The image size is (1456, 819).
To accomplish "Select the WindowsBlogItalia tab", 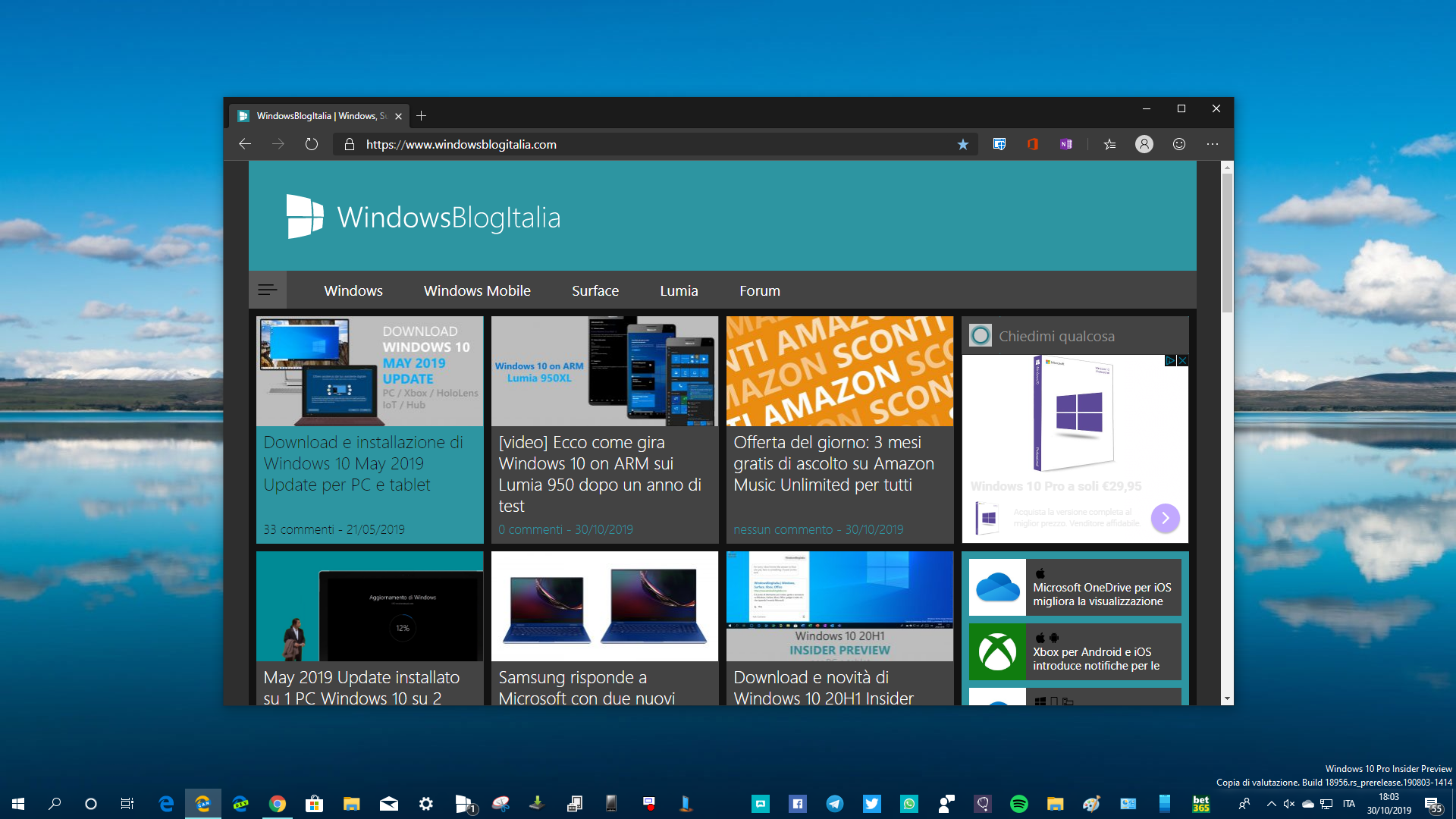I will coord(318,116).
